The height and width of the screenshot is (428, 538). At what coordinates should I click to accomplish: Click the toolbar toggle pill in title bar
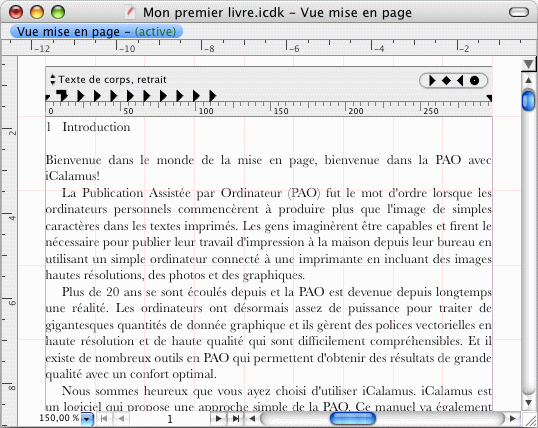click(519, 13)
